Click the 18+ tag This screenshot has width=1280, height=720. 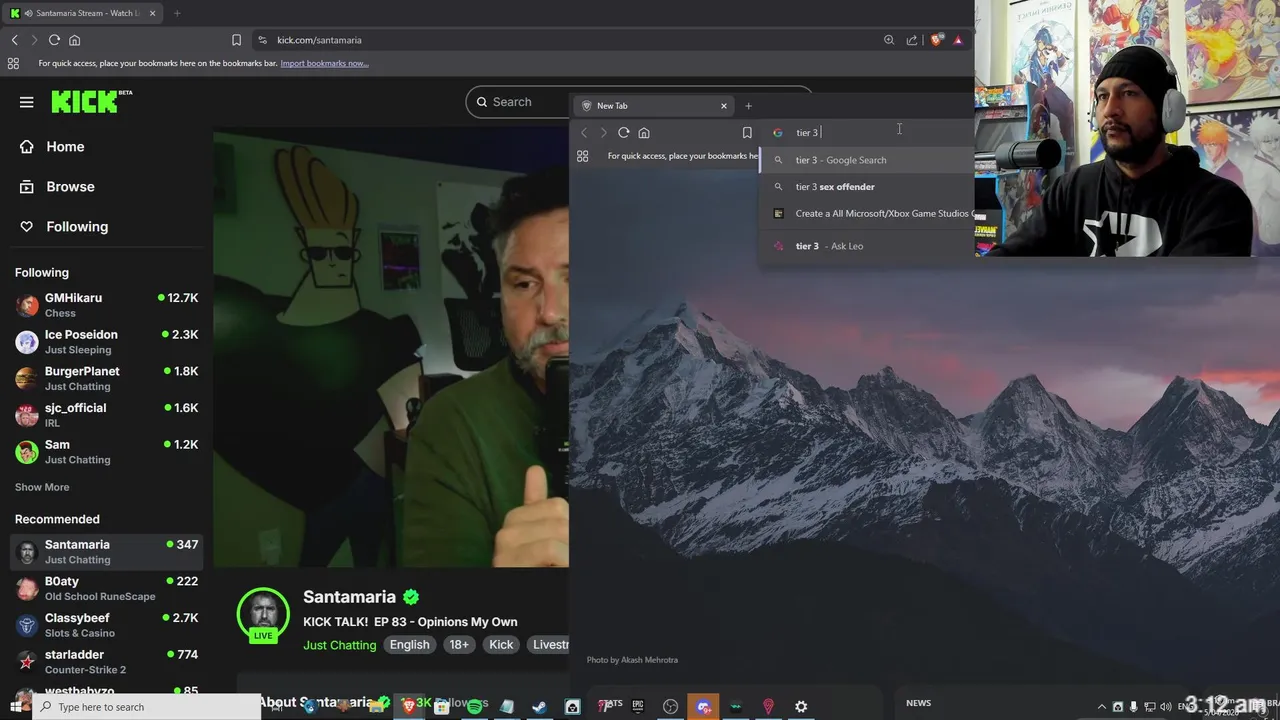[459, 645]
